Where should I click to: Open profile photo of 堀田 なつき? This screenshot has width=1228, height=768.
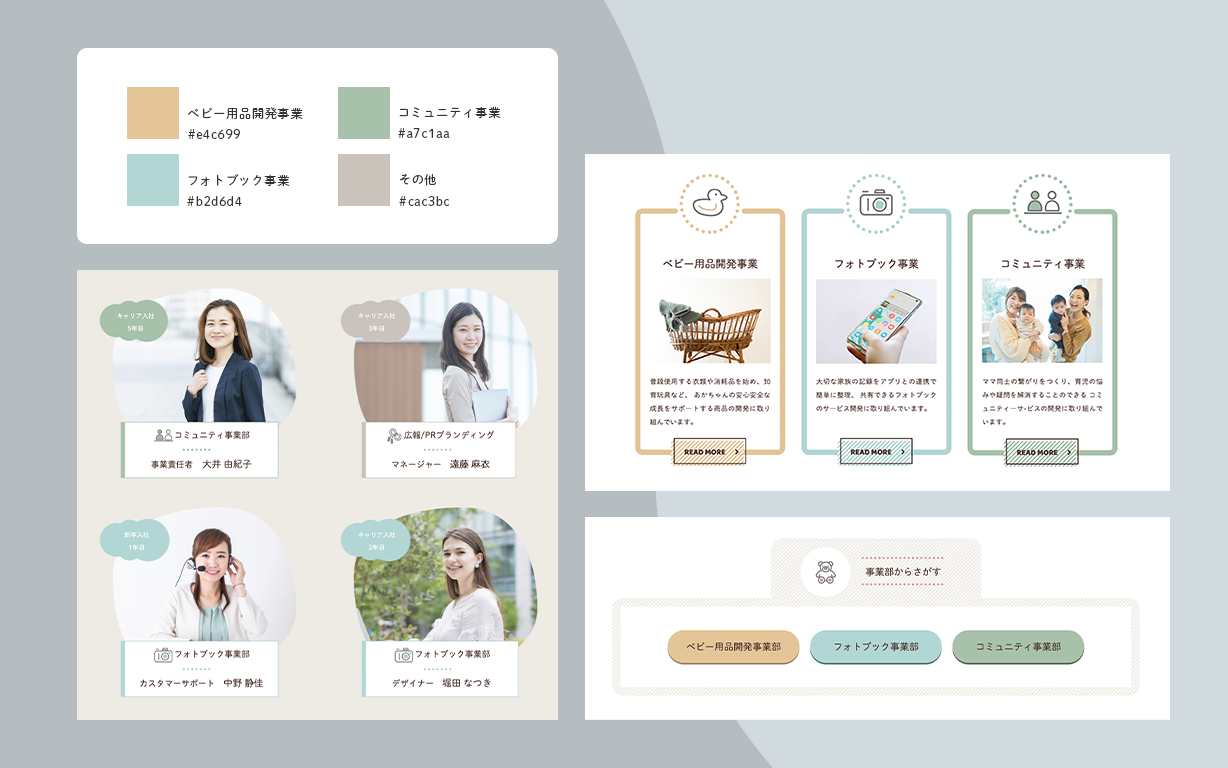446,575
